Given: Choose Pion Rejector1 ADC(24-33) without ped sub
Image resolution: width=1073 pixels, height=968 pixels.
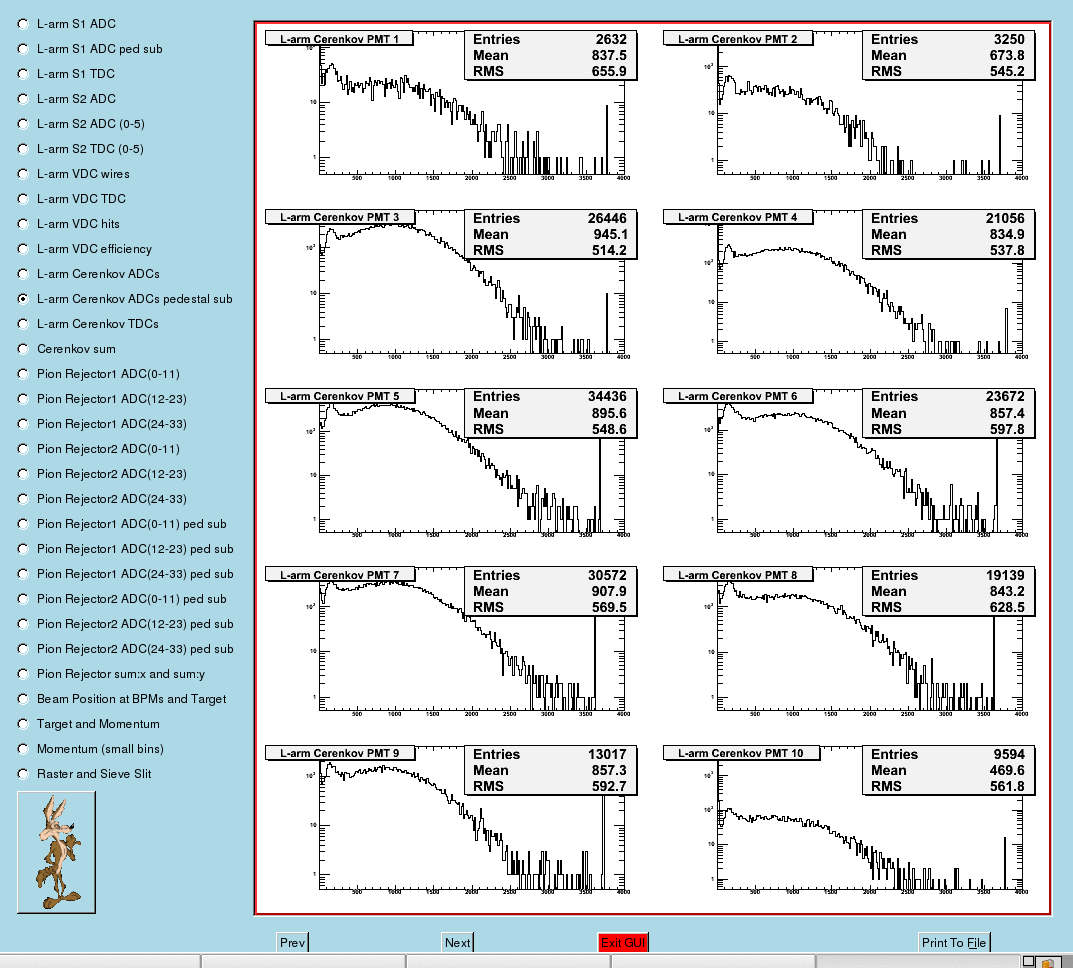Looking at the screenshot, I should [x=23, y=424].
